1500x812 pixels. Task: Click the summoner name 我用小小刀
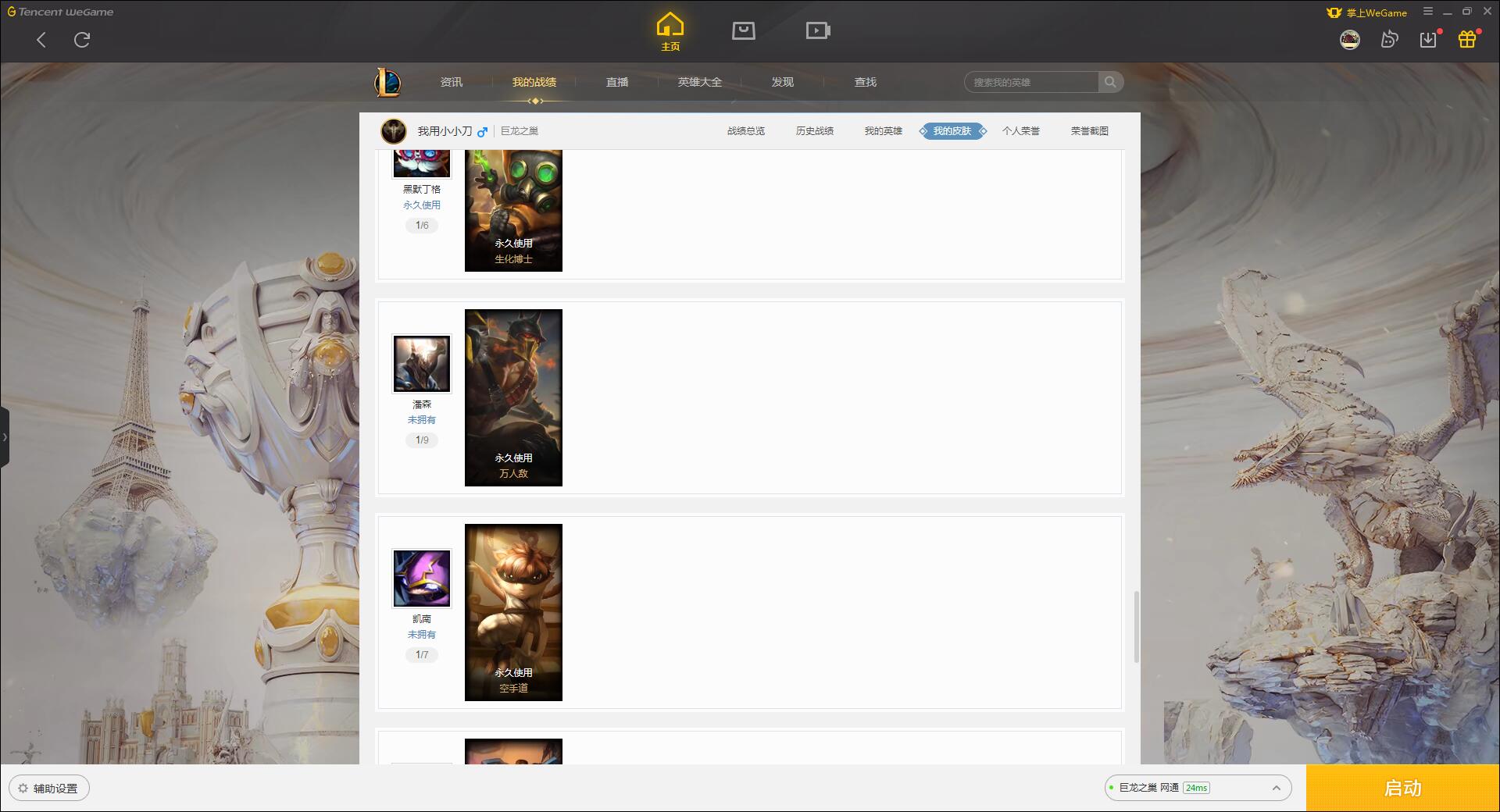445,131
